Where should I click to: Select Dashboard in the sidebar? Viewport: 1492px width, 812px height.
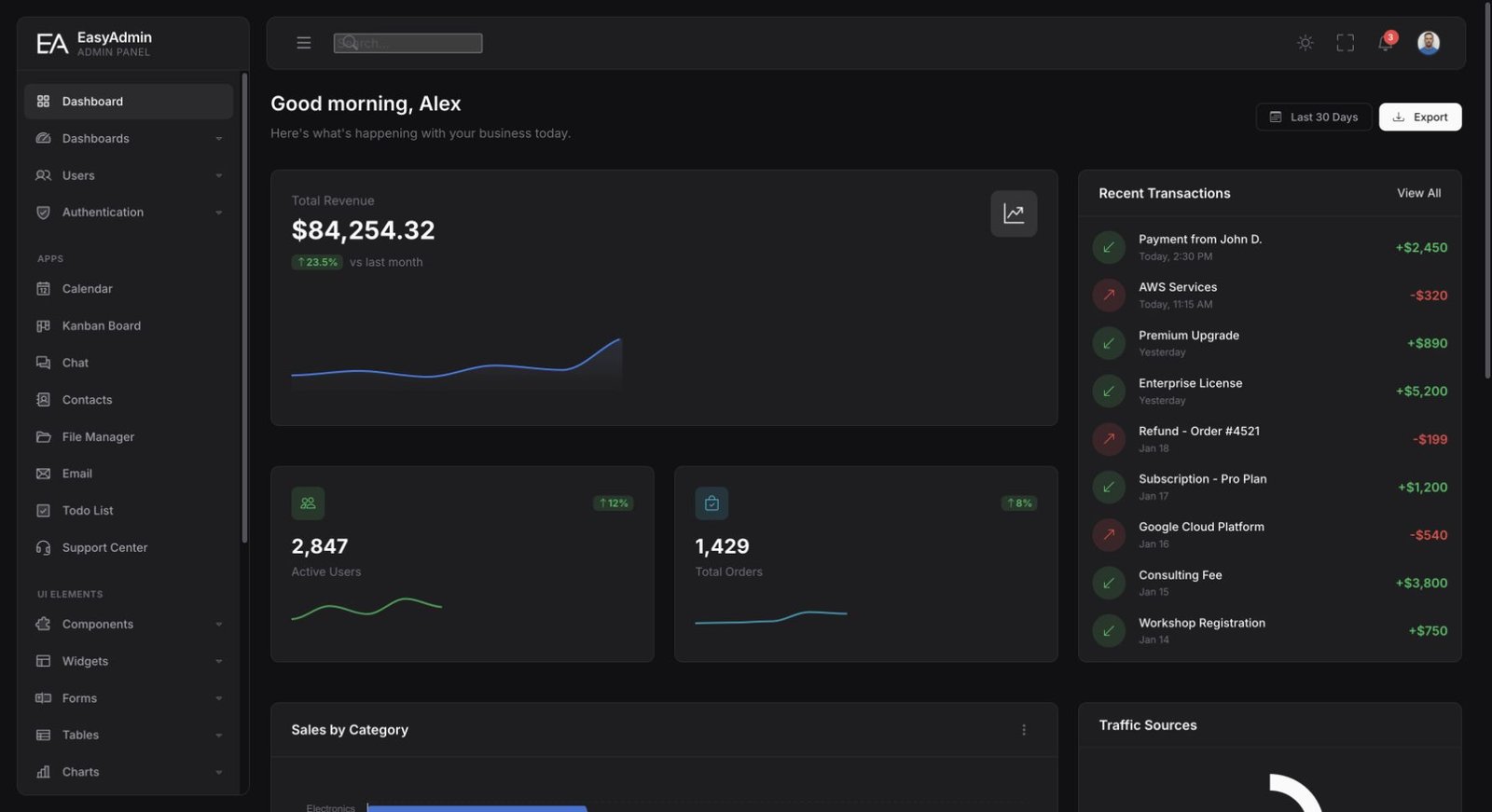[129, 102]
